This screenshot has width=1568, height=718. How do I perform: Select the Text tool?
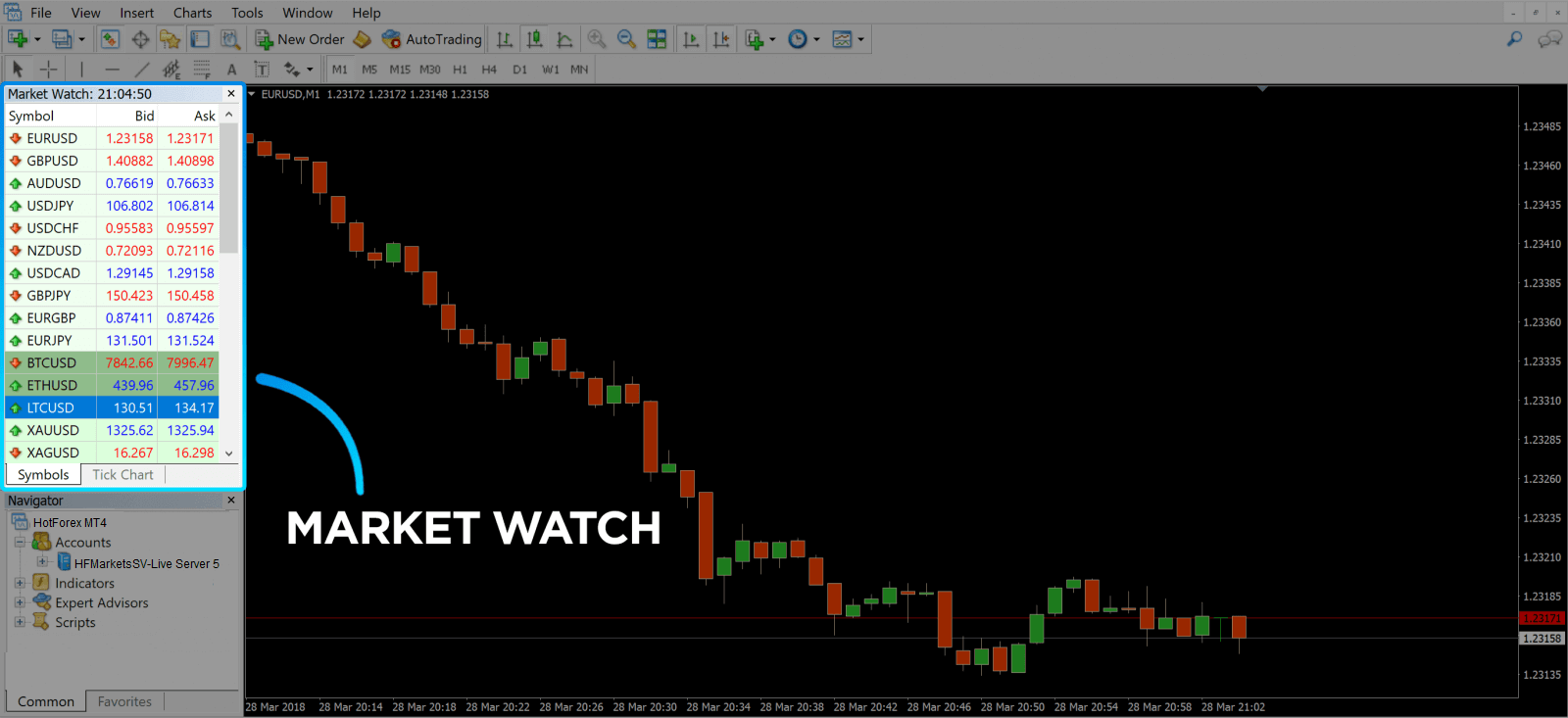[x=232, y=70]
